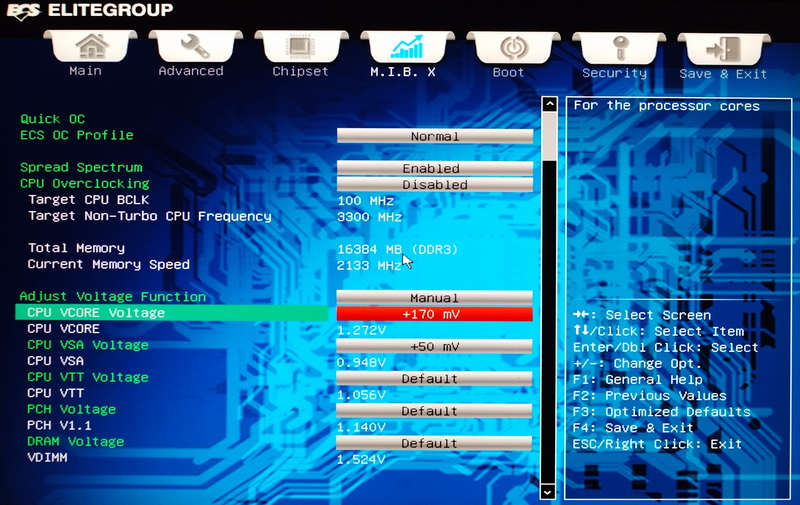
Task: Switch to the Advanced tab label
Action: click(191, 71)
